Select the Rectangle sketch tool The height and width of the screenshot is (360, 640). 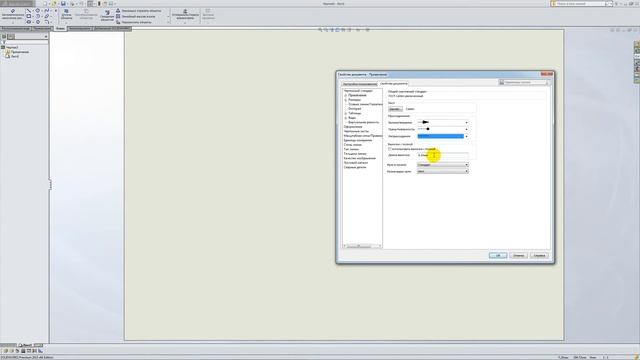(29, 16)
